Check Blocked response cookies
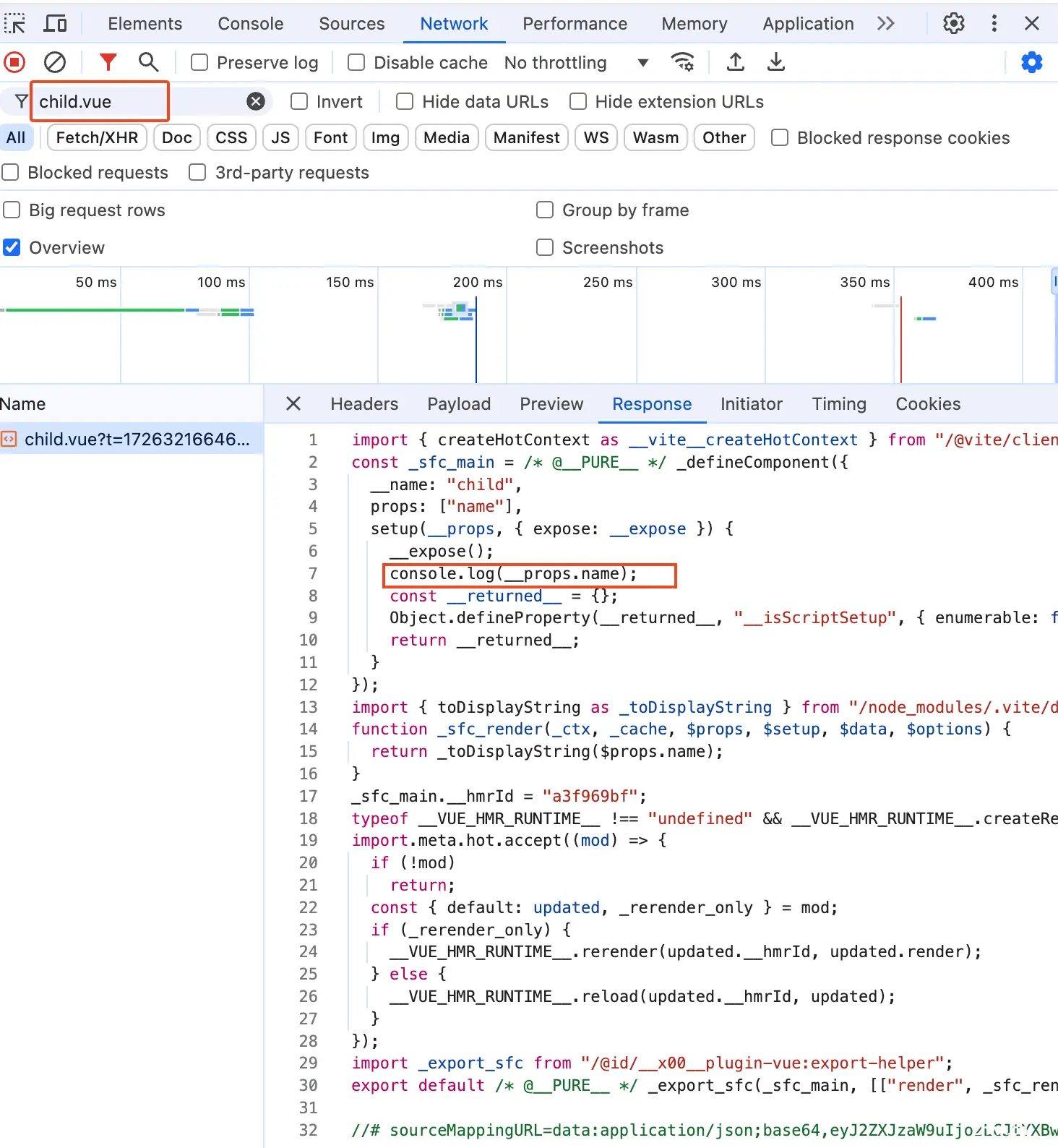This screenshot has width=1058, height=1148. click(x=780, y=137)
